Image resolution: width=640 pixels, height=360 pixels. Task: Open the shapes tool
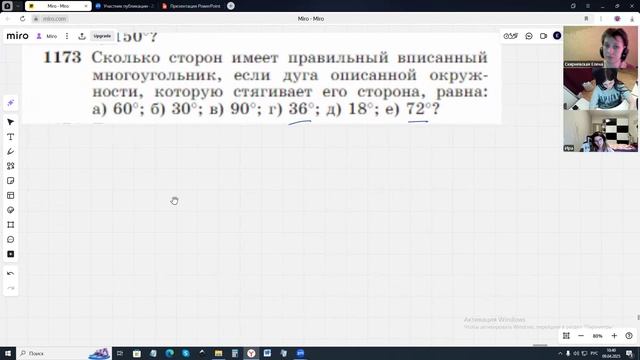(11, 166)
